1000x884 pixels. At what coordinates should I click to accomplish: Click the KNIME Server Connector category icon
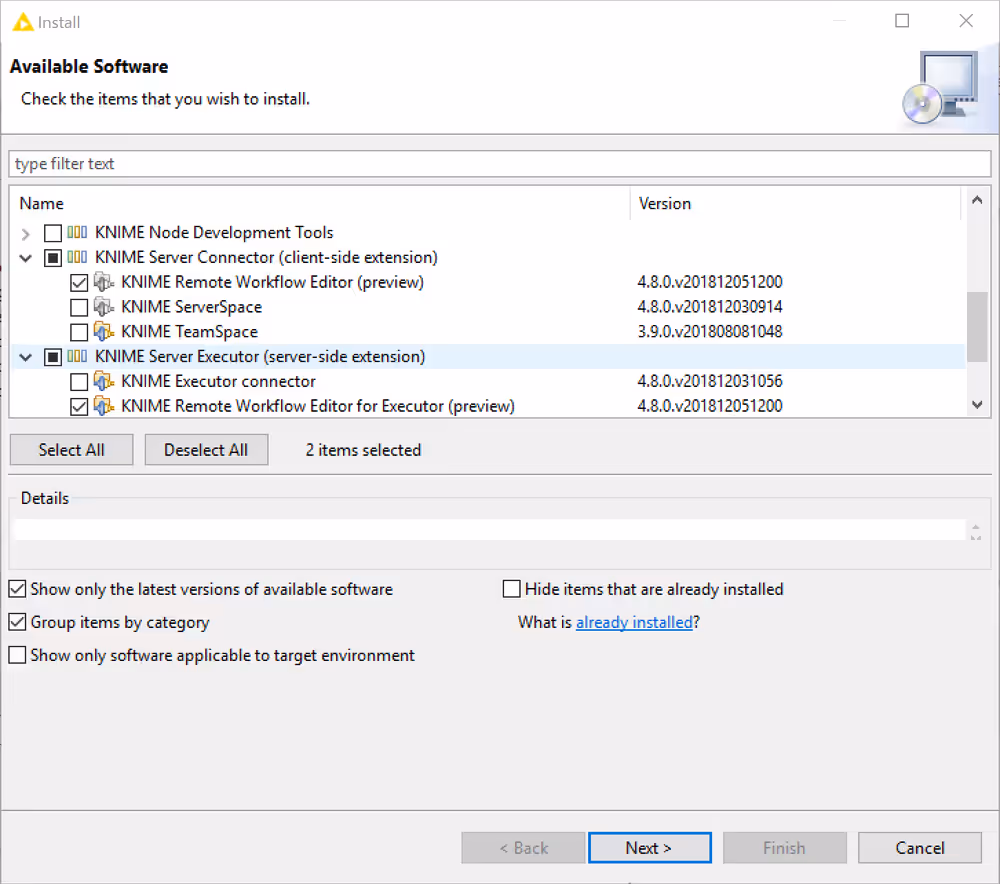click(x=78, y=257)
